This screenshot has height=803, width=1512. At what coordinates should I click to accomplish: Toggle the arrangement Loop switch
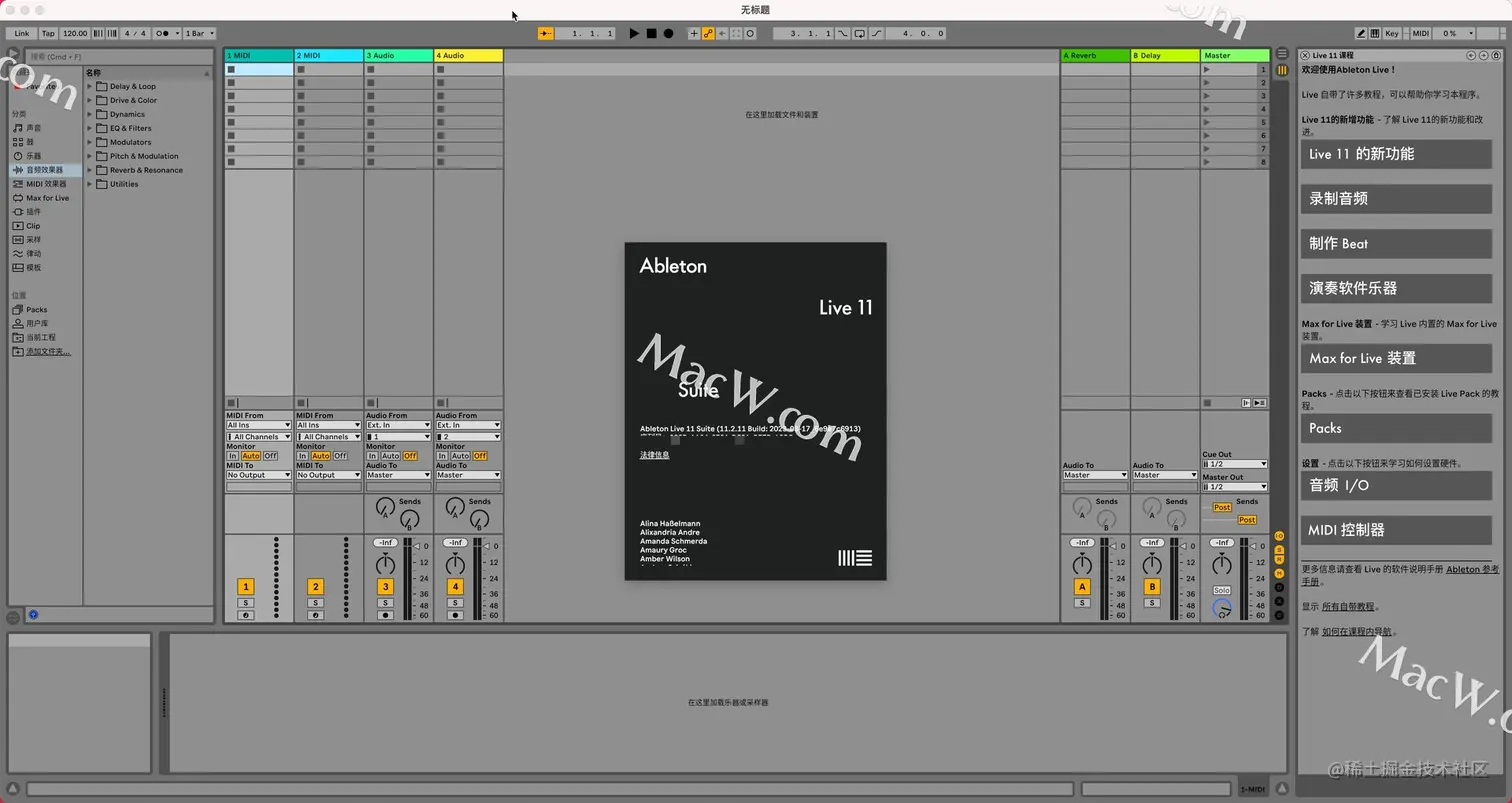860,33
